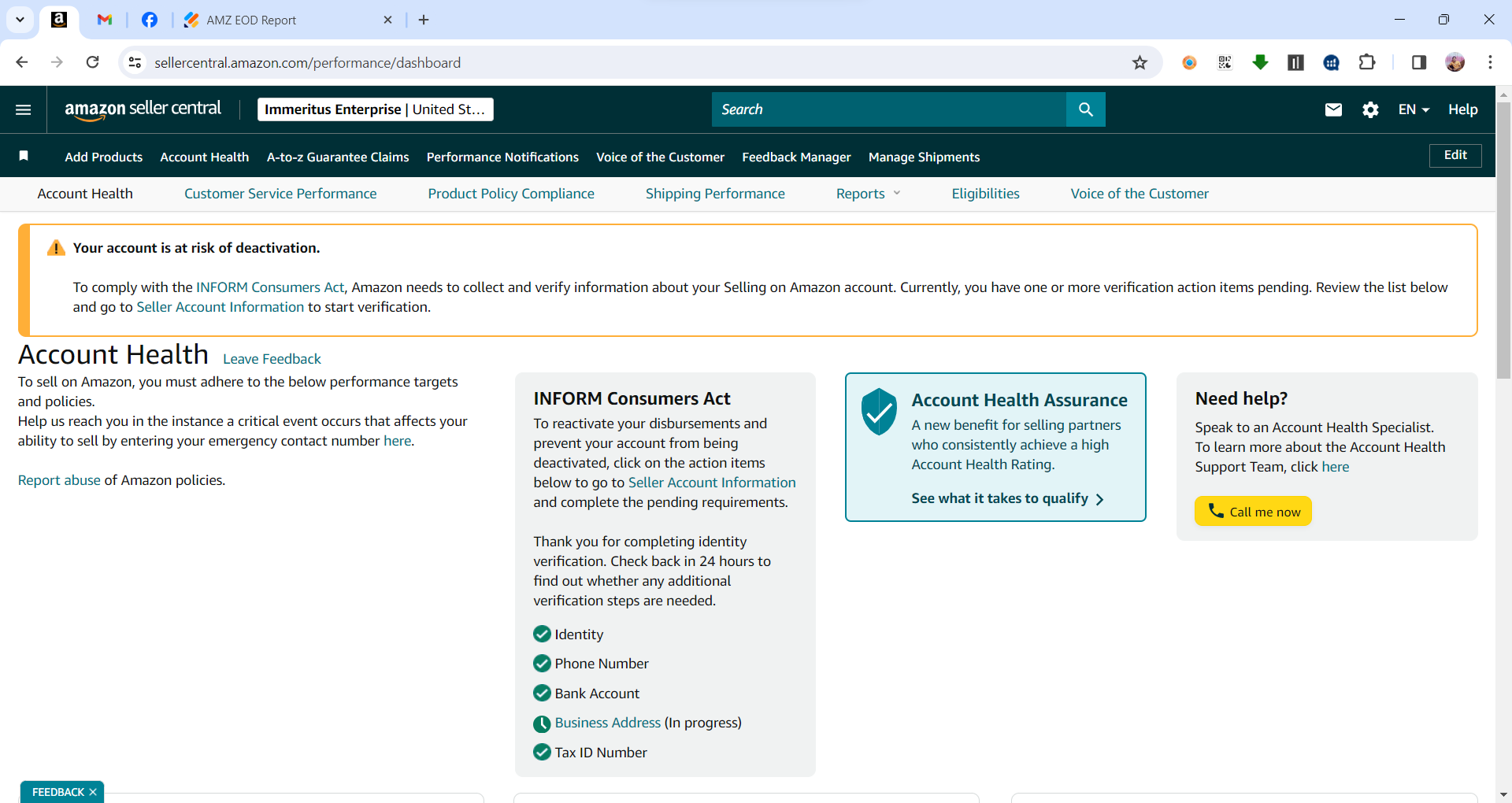The width and height of the screenshot is (1512, 803).
Task: Select the Shipping Performance tab
Action: 715,194
